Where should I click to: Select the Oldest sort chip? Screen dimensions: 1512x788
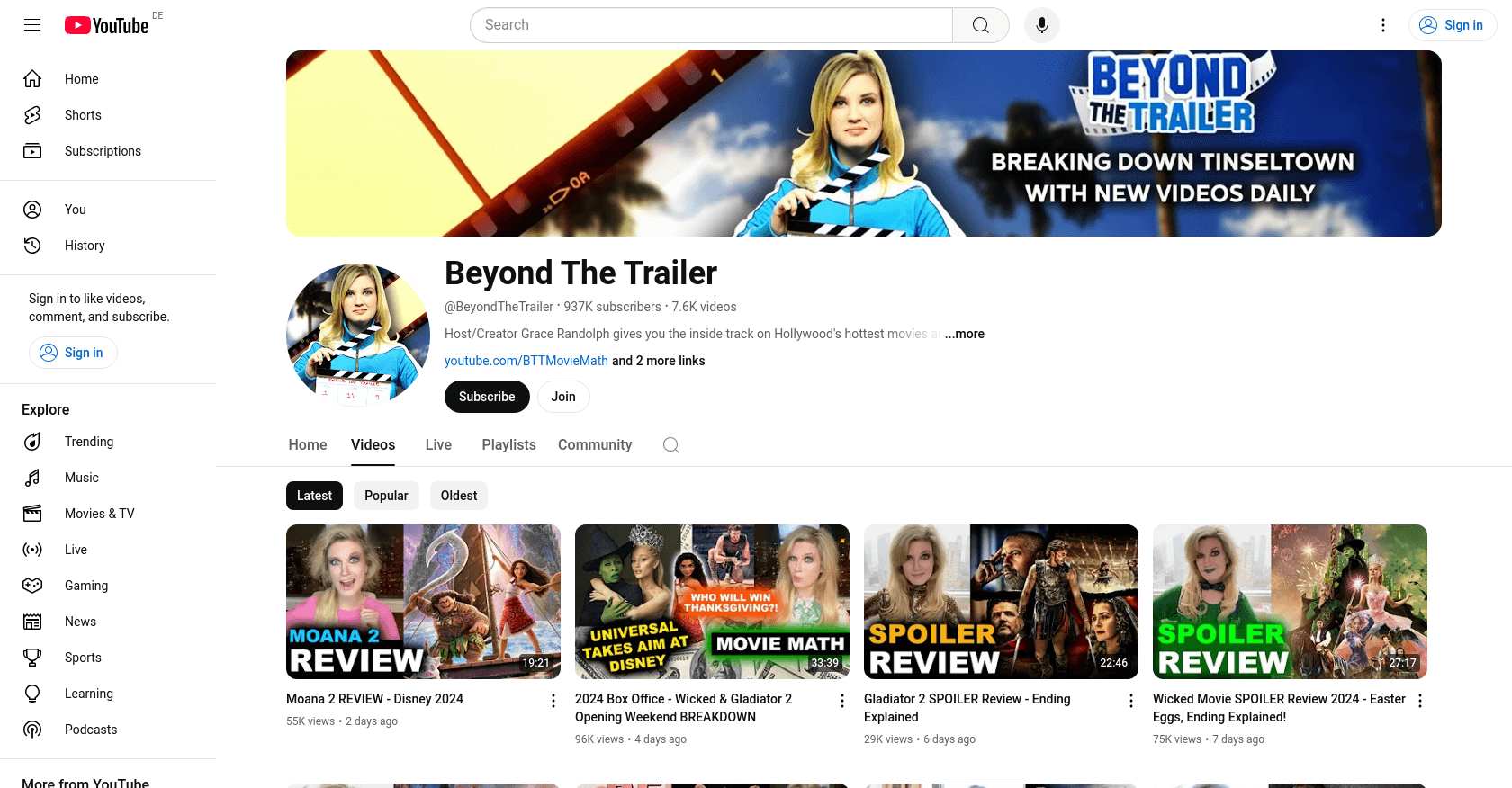coord(459,496)
